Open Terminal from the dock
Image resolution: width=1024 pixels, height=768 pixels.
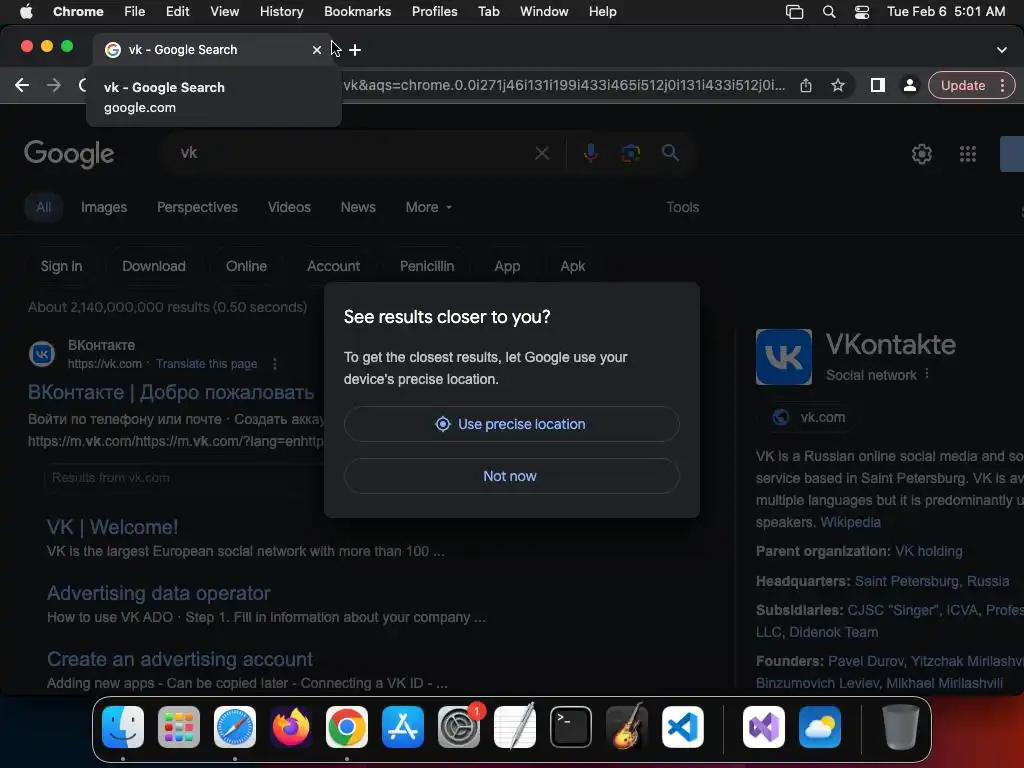[571, 727]
